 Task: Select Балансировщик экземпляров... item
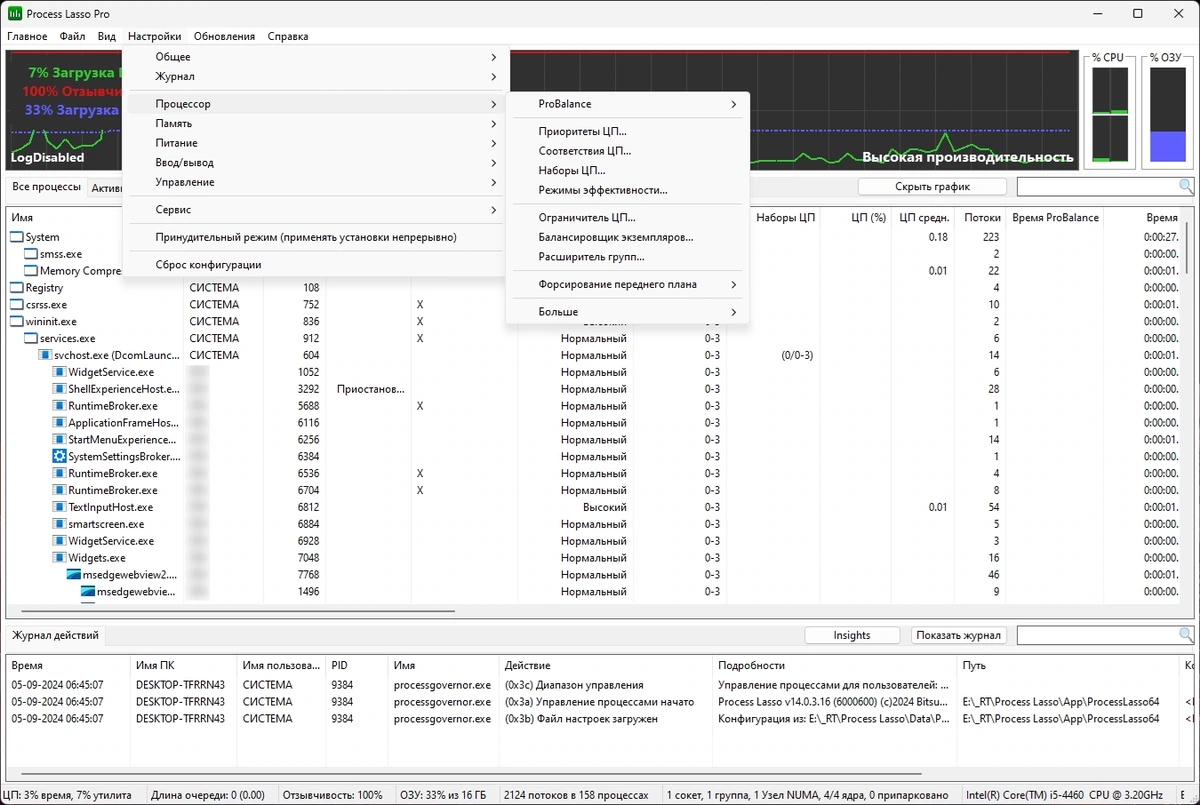point(628,237)
